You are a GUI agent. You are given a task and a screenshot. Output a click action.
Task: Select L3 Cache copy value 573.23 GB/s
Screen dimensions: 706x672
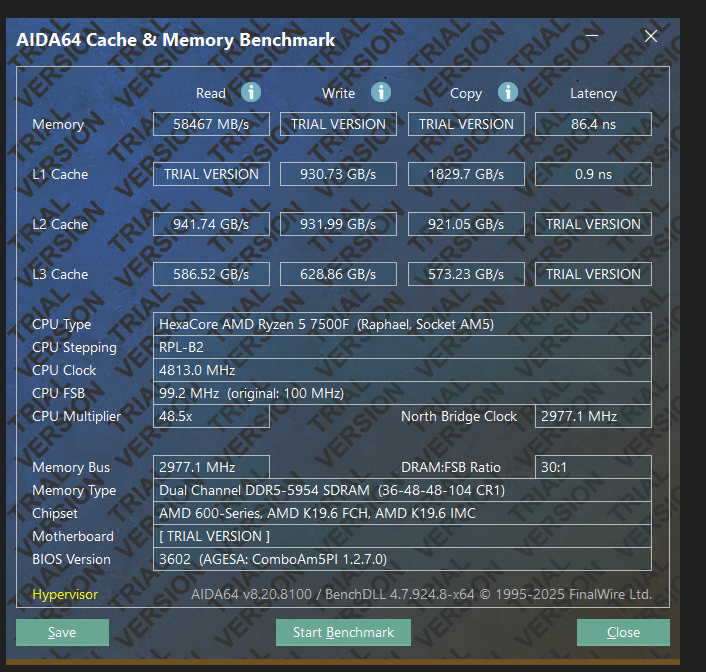[466, 274]
